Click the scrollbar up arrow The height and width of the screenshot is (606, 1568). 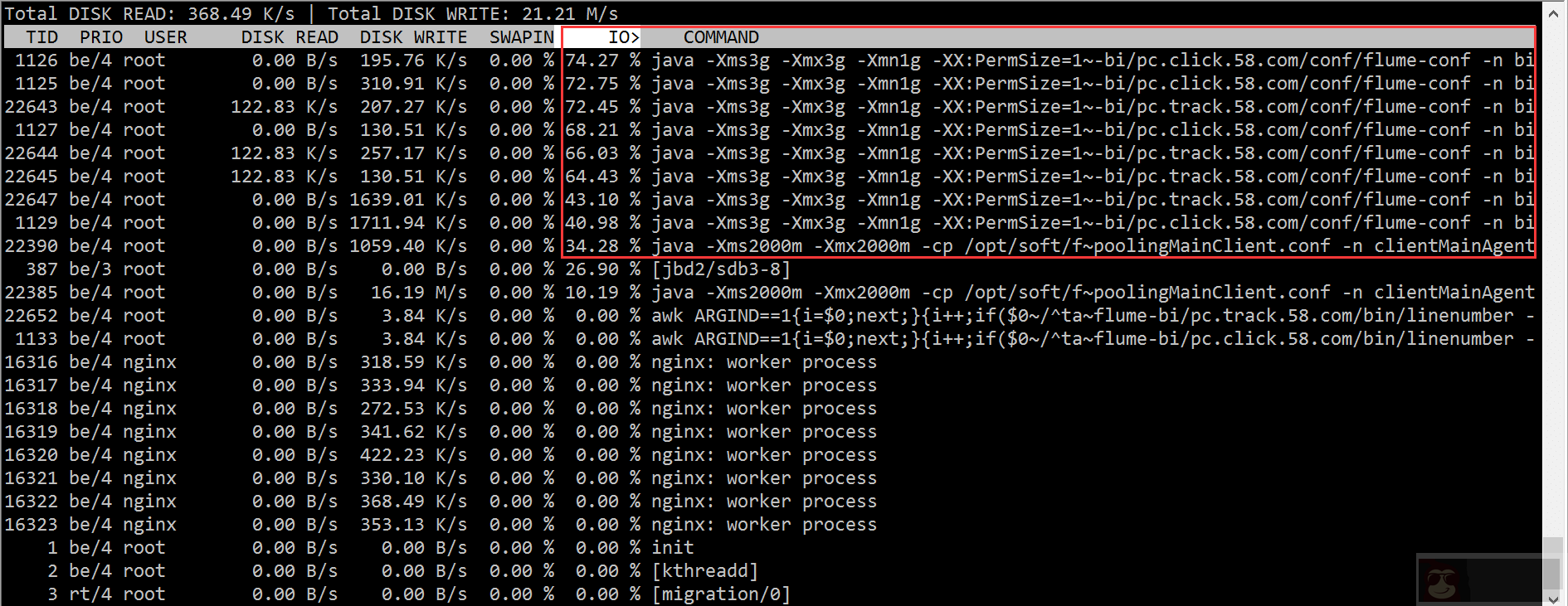pos(1553,13)
